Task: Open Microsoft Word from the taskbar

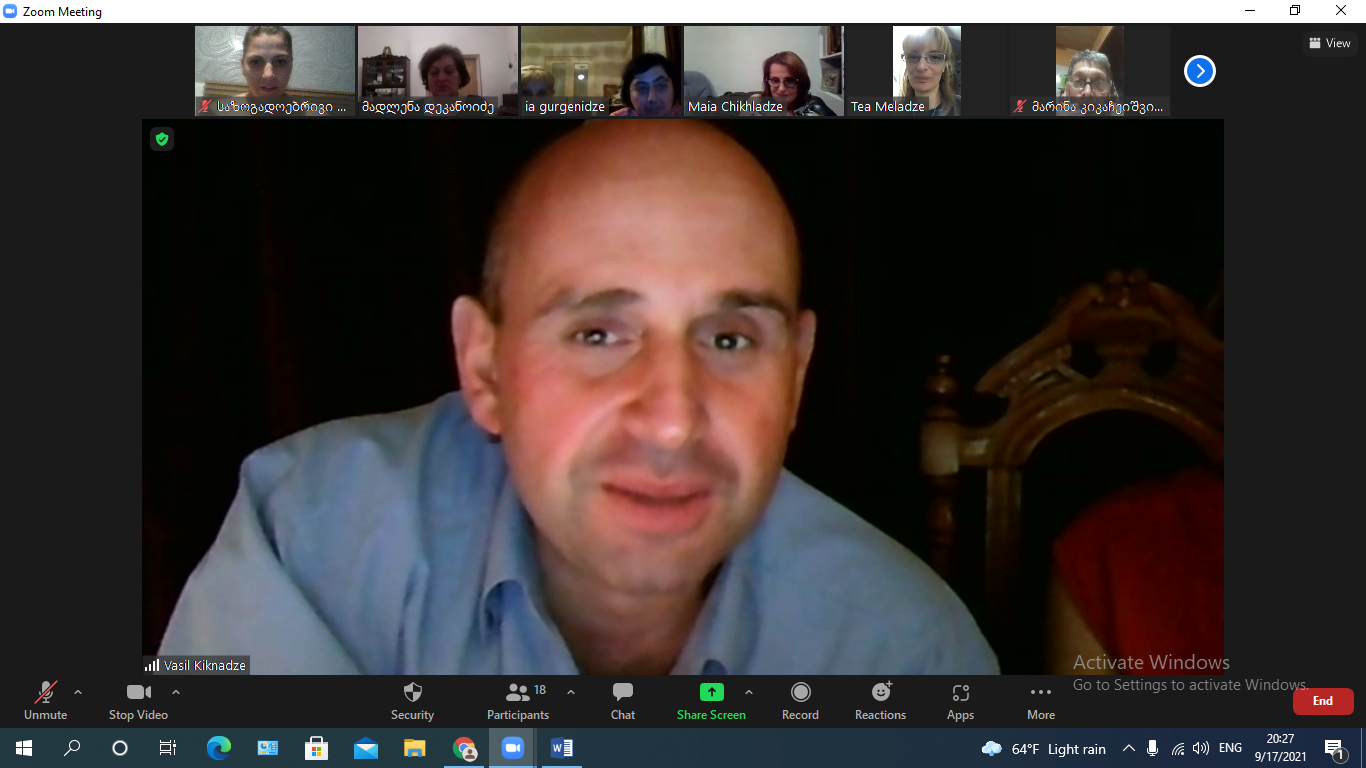Action: click(x=562, y=748)
